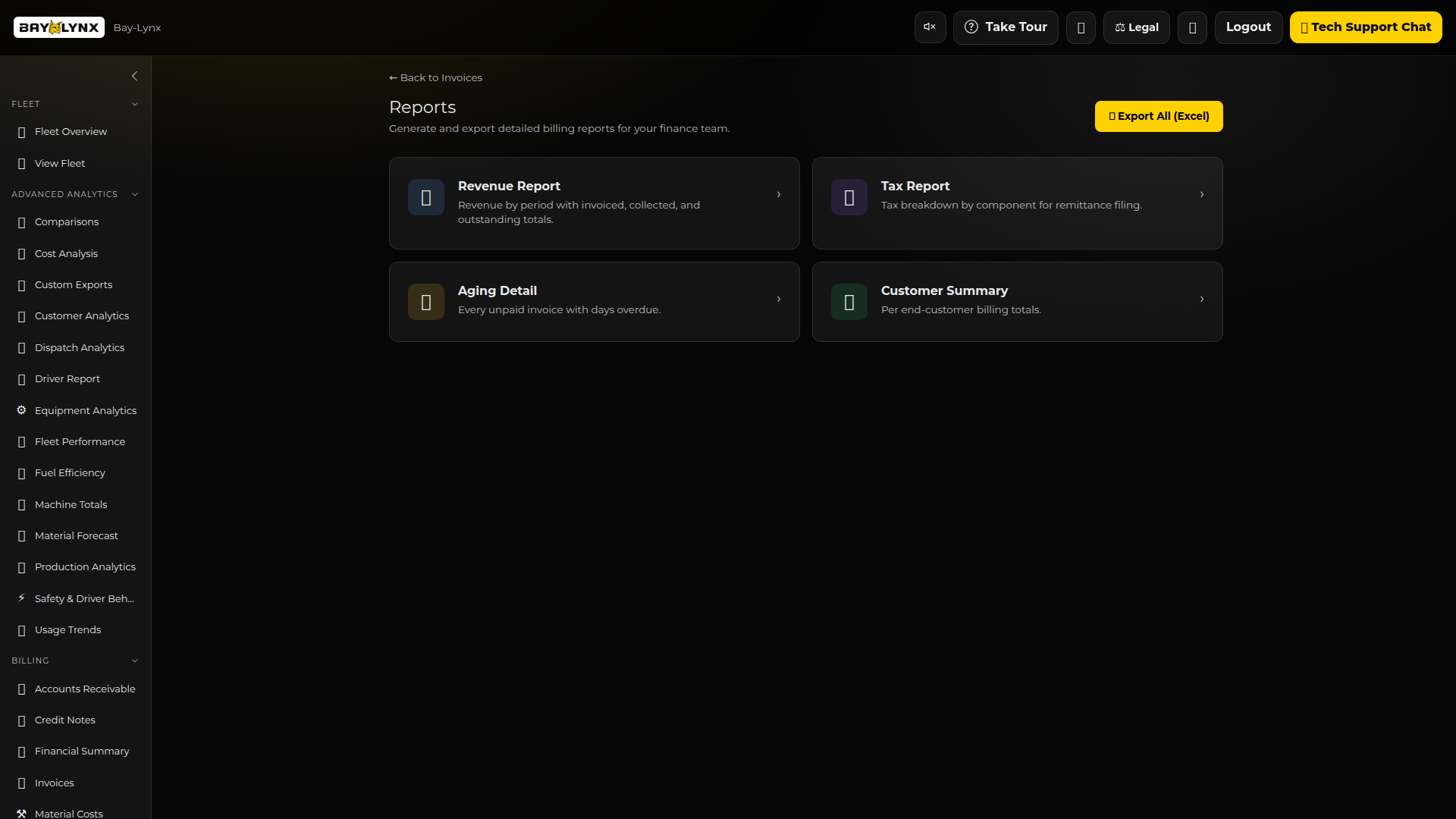
Task: Collapse the Billing section chevron
Action: point(135,661)
